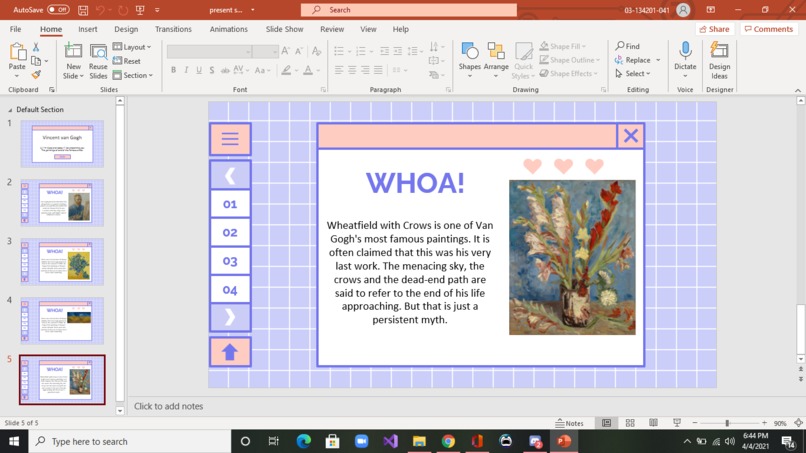
Task: Open Chrome from the taskbar
Action: pos(448,441)
